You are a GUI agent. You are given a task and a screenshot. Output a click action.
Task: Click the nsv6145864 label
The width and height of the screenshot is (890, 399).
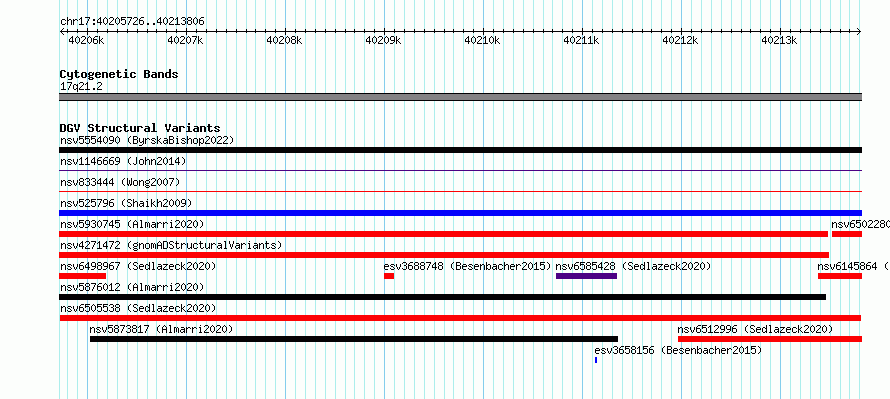pos(847,266)
